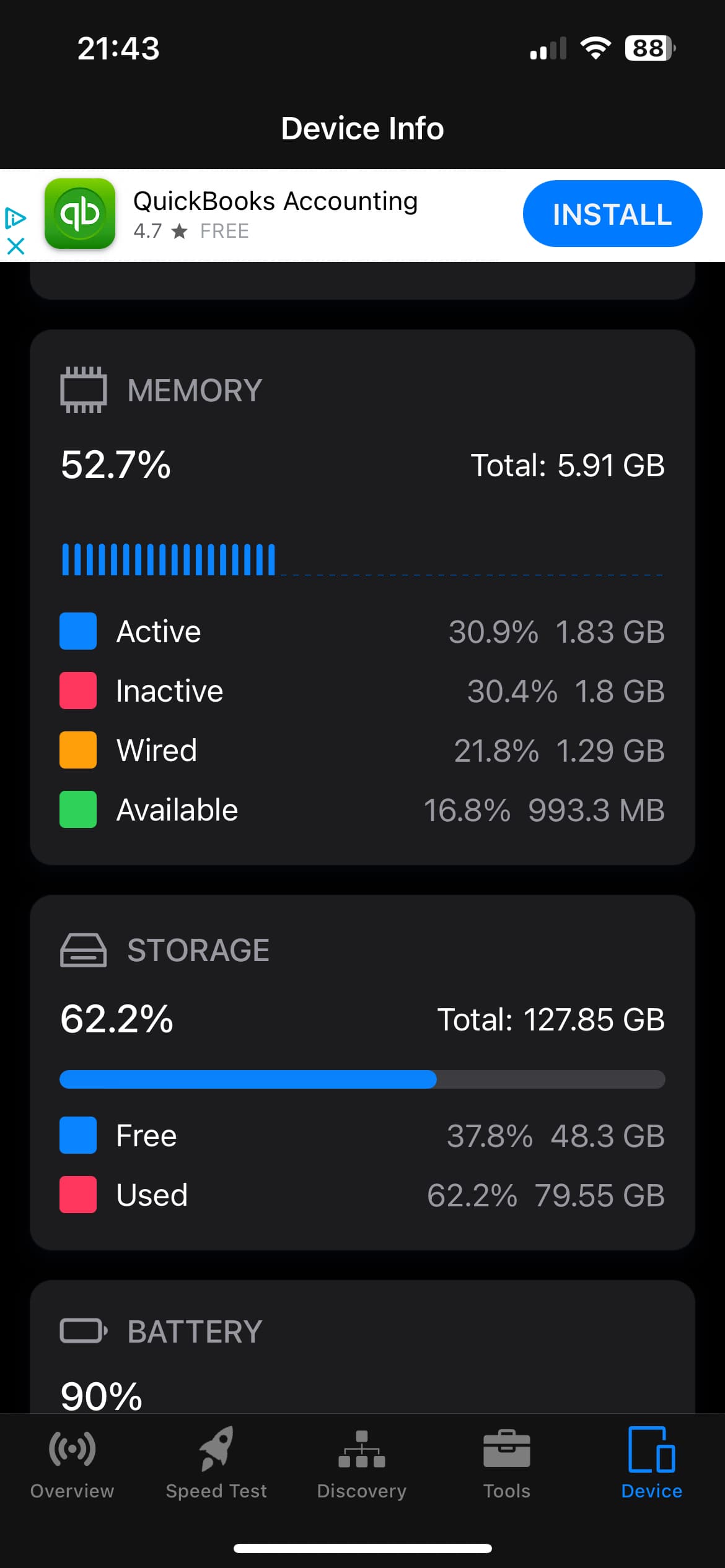Tap the blue Active memory swatch
The image size is (725, 1568).
[78, 631]
